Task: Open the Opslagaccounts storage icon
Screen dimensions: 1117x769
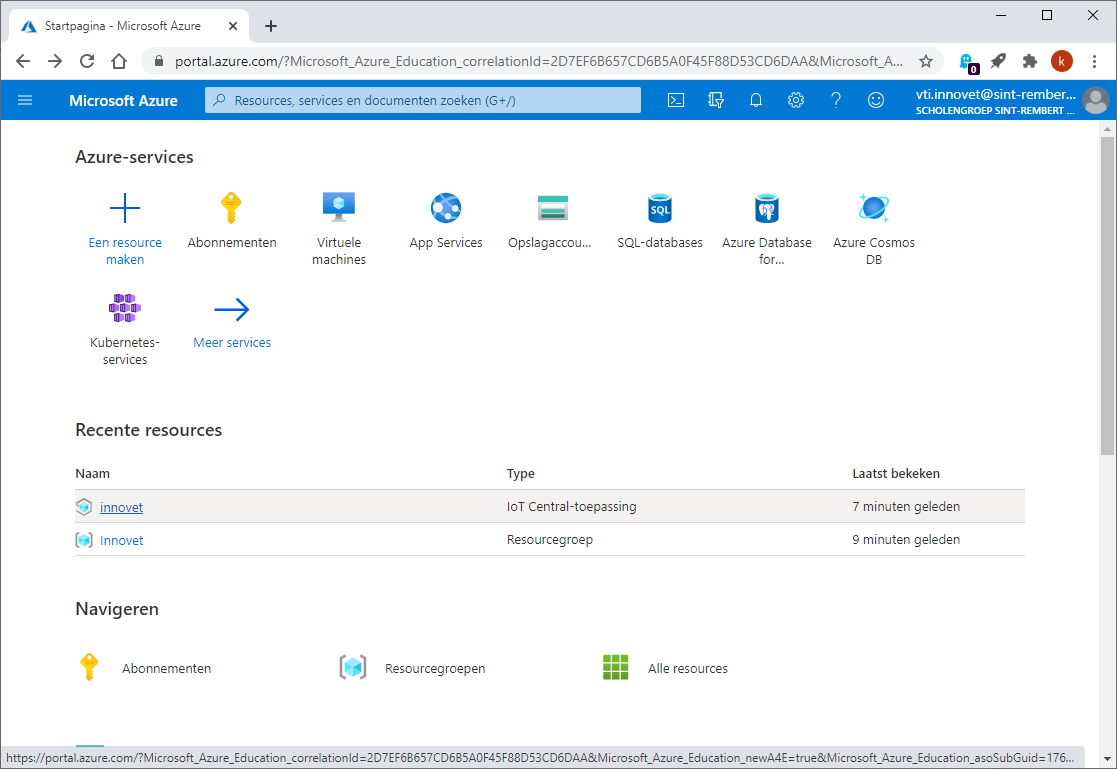Action: click(x=553, y=208)
